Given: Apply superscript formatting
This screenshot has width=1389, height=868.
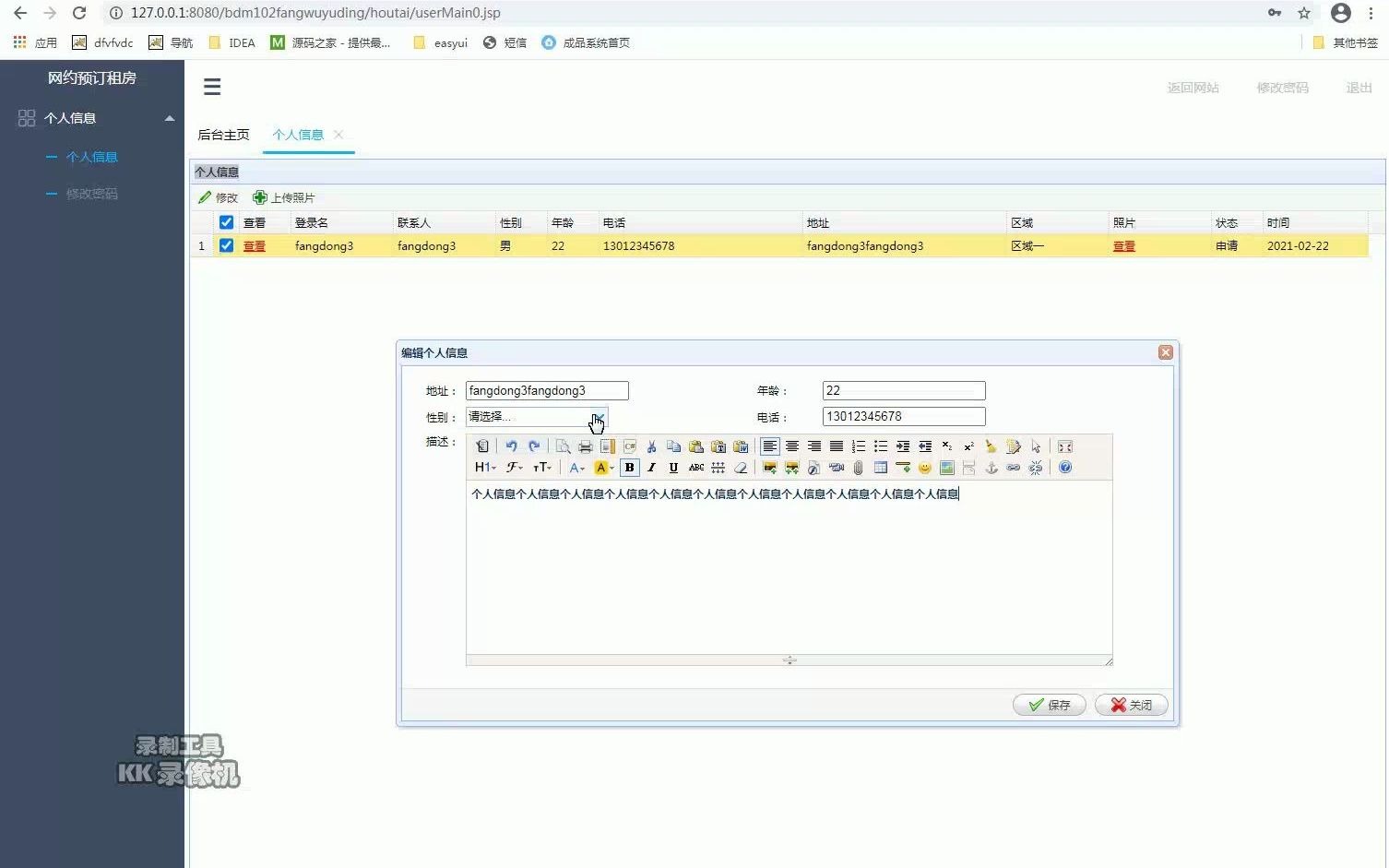Looking at the screenshot, I should pos(969,446).
